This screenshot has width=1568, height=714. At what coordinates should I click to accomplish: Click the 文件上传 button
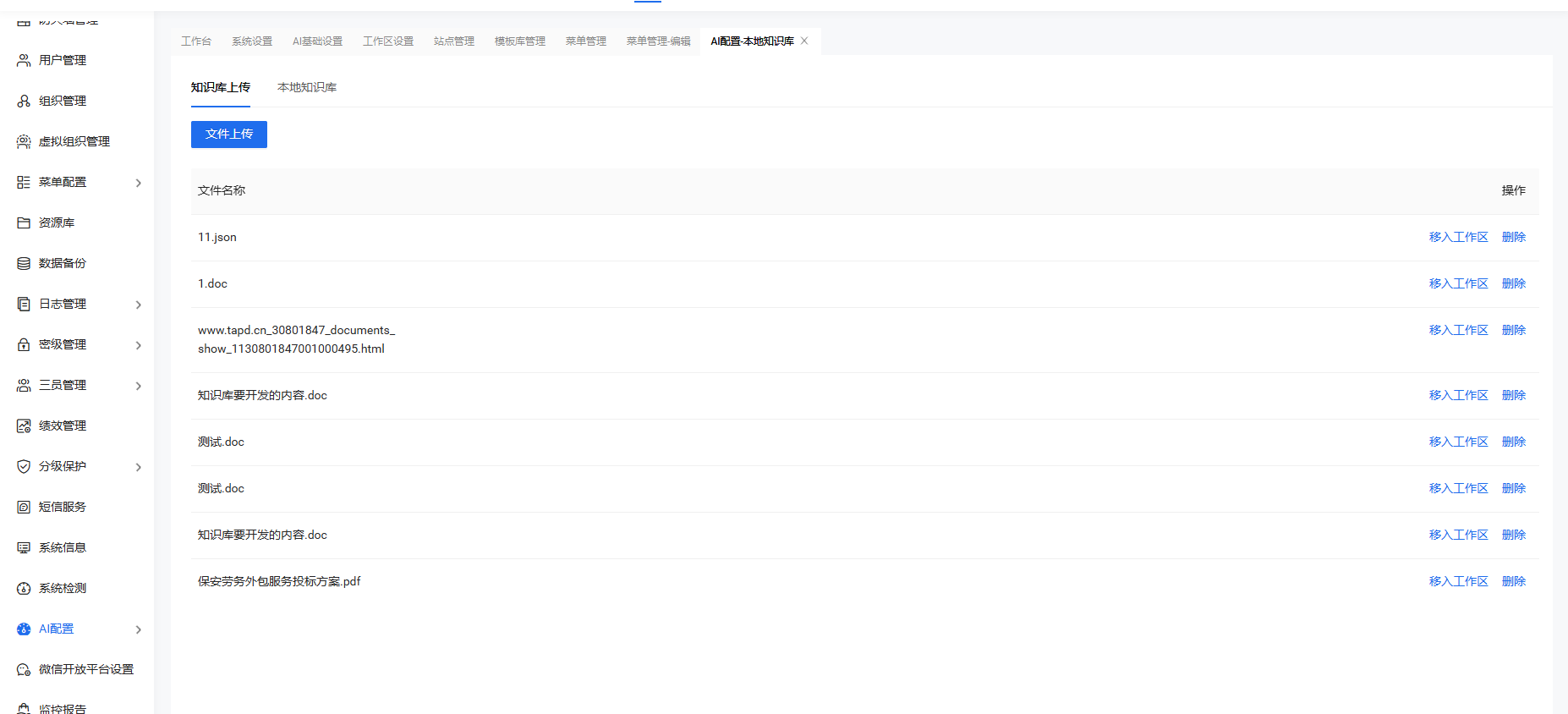pos(229,135)
